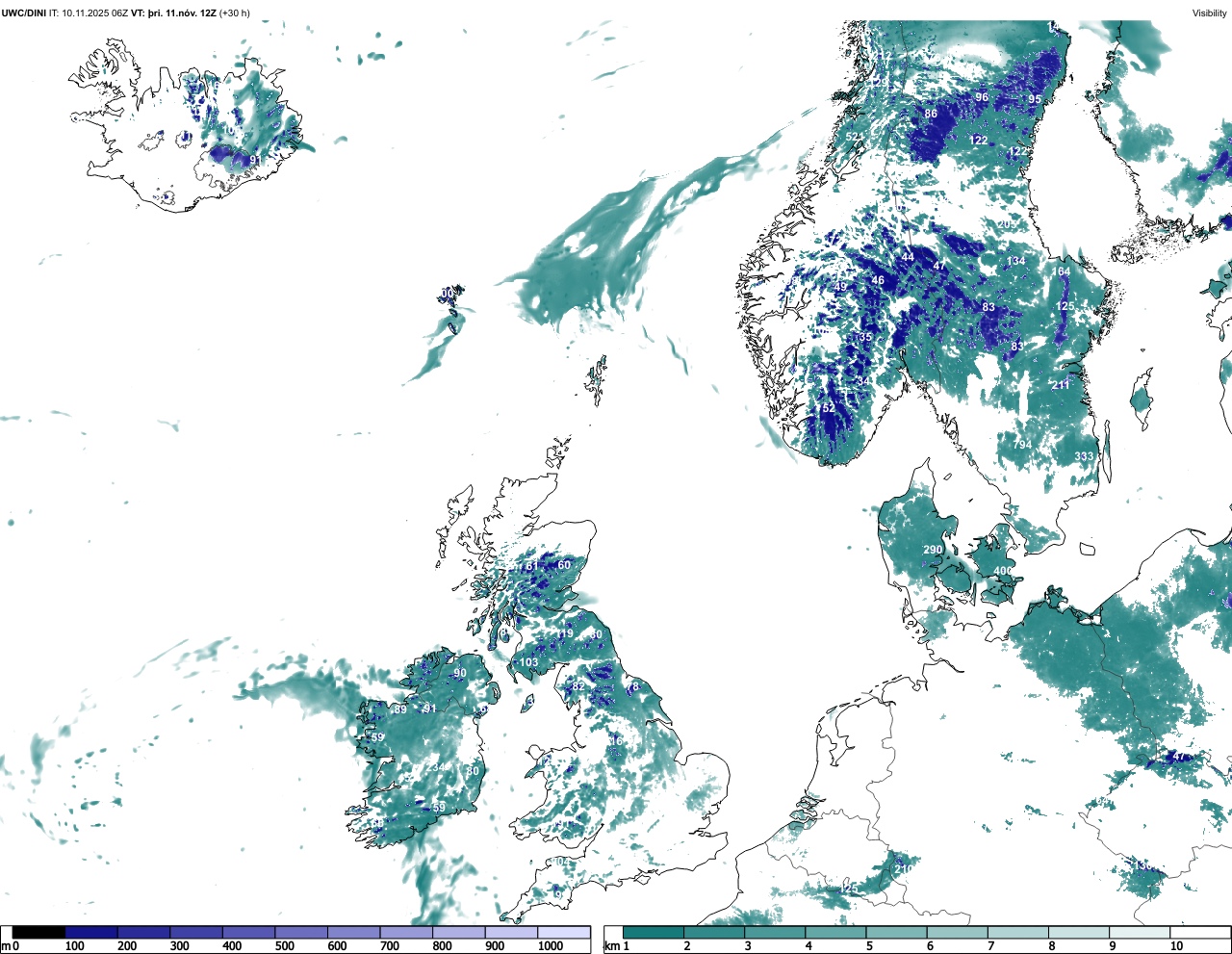The width and height of the screenshot is (1232, 954).
Task: Click the black 0–100 m legend swatch
Action: (x=39, y=933)
